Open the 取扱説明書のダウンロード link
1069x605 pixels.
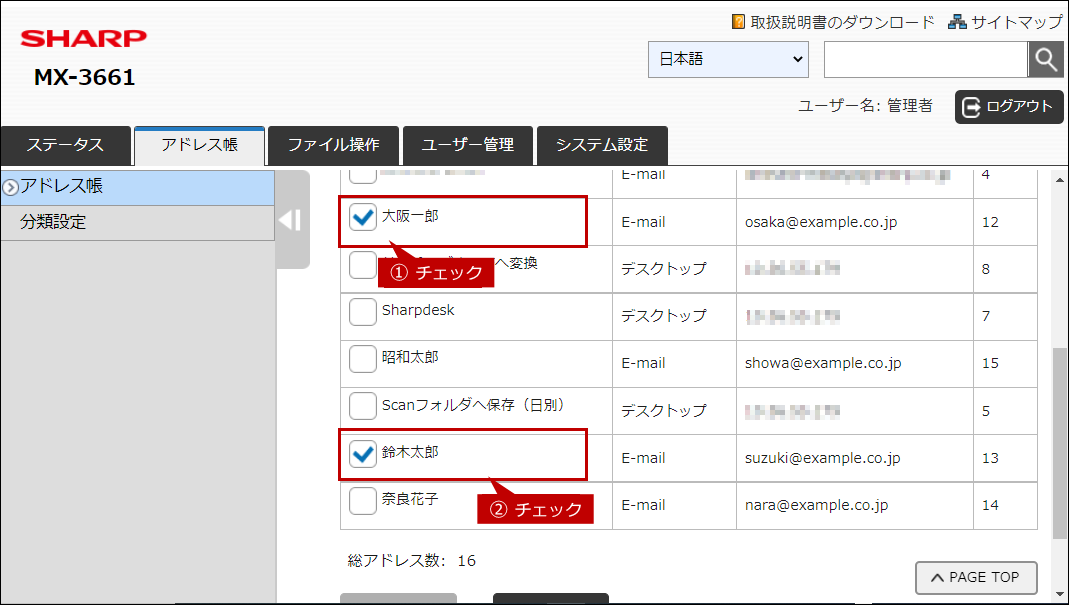842,22
